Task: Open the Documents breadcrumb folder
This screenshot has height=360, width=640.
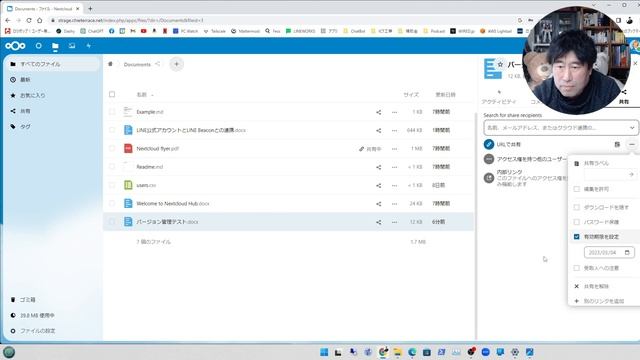Action: pyautogui.click(x=137, y=64)
